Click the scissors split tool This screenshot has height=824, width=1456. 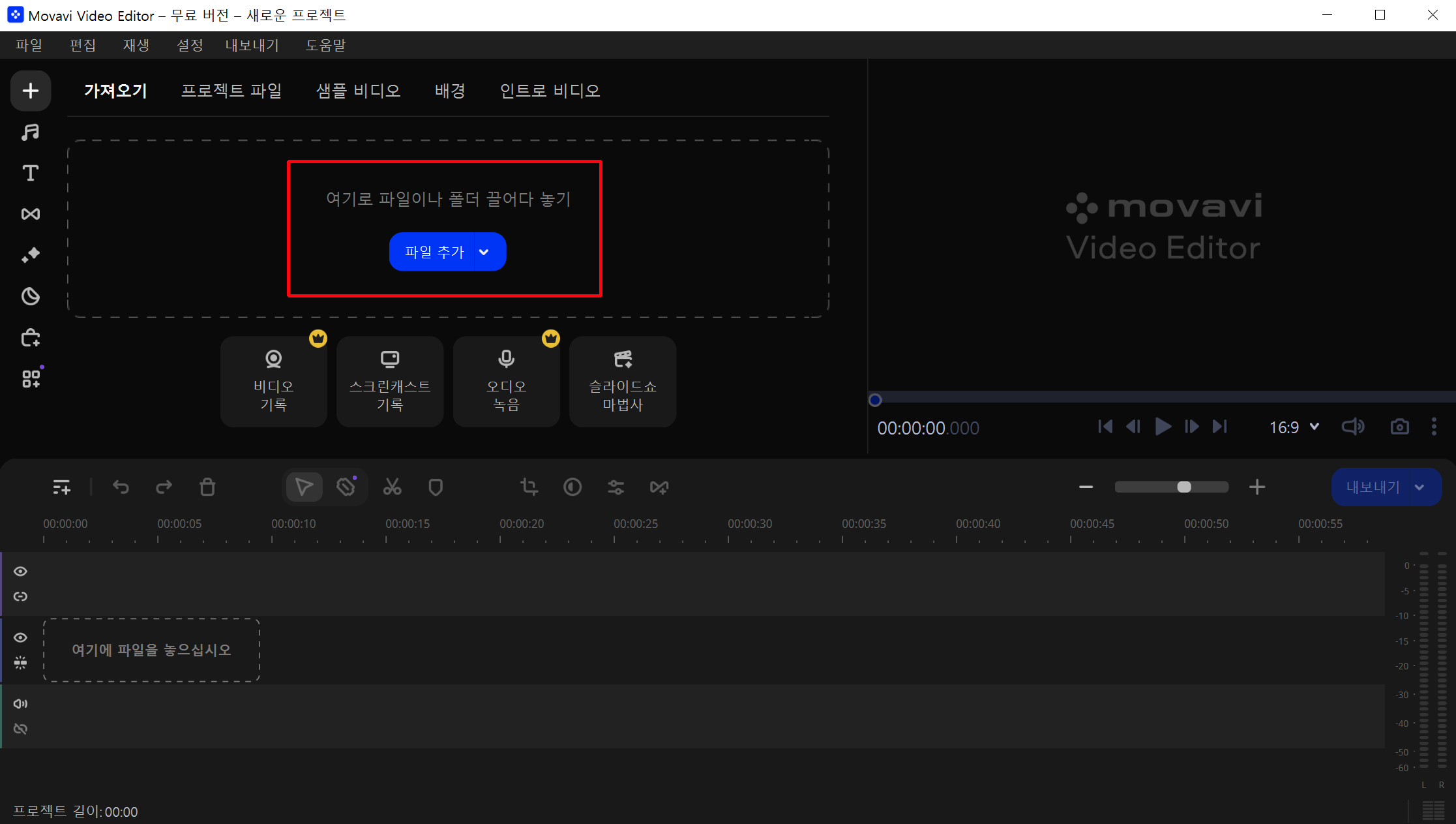[x=392, y=487]
